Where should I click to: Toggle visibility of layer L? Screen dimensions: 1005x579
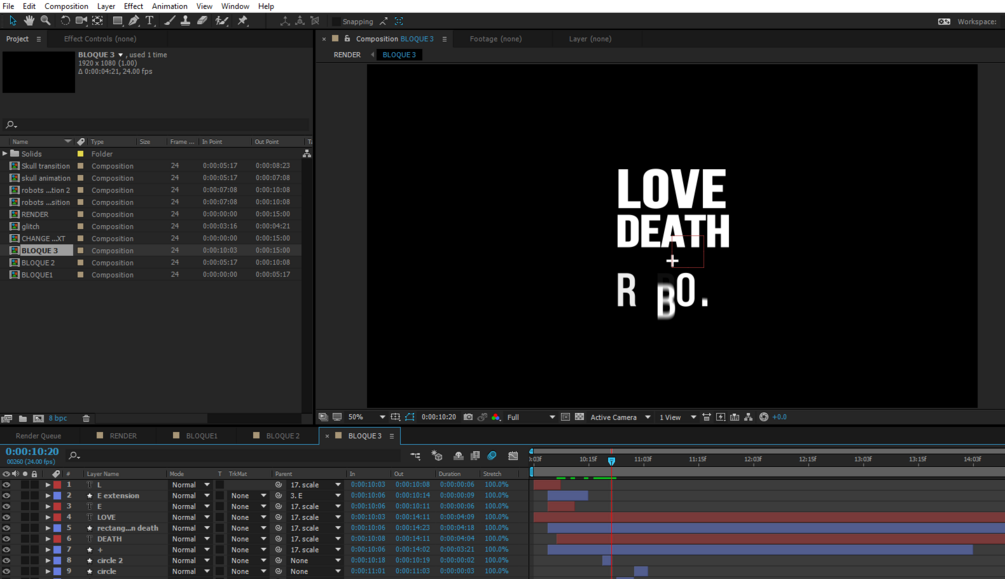click(x=6, y=485)
